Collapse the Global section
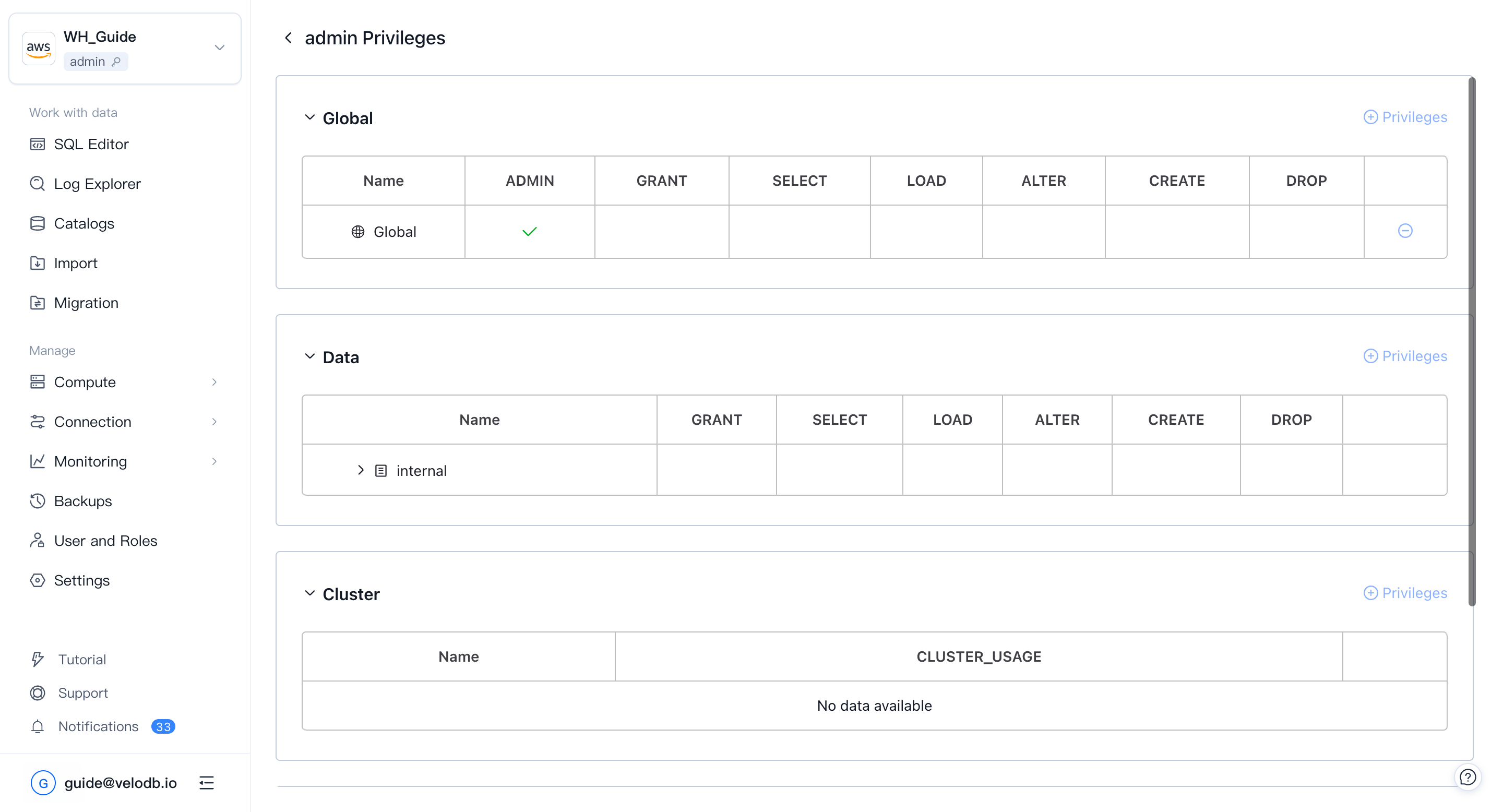This screenshot has height=812, width=1503. [x=310, y=117]
